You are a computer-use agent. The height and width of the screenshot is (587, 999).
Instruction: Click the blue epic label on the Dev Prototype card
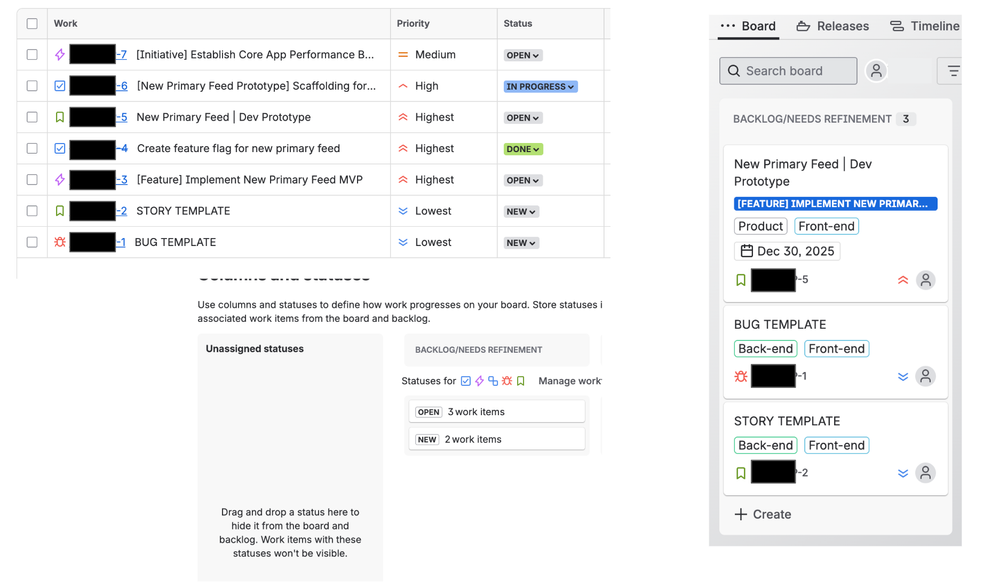[837, 203]
